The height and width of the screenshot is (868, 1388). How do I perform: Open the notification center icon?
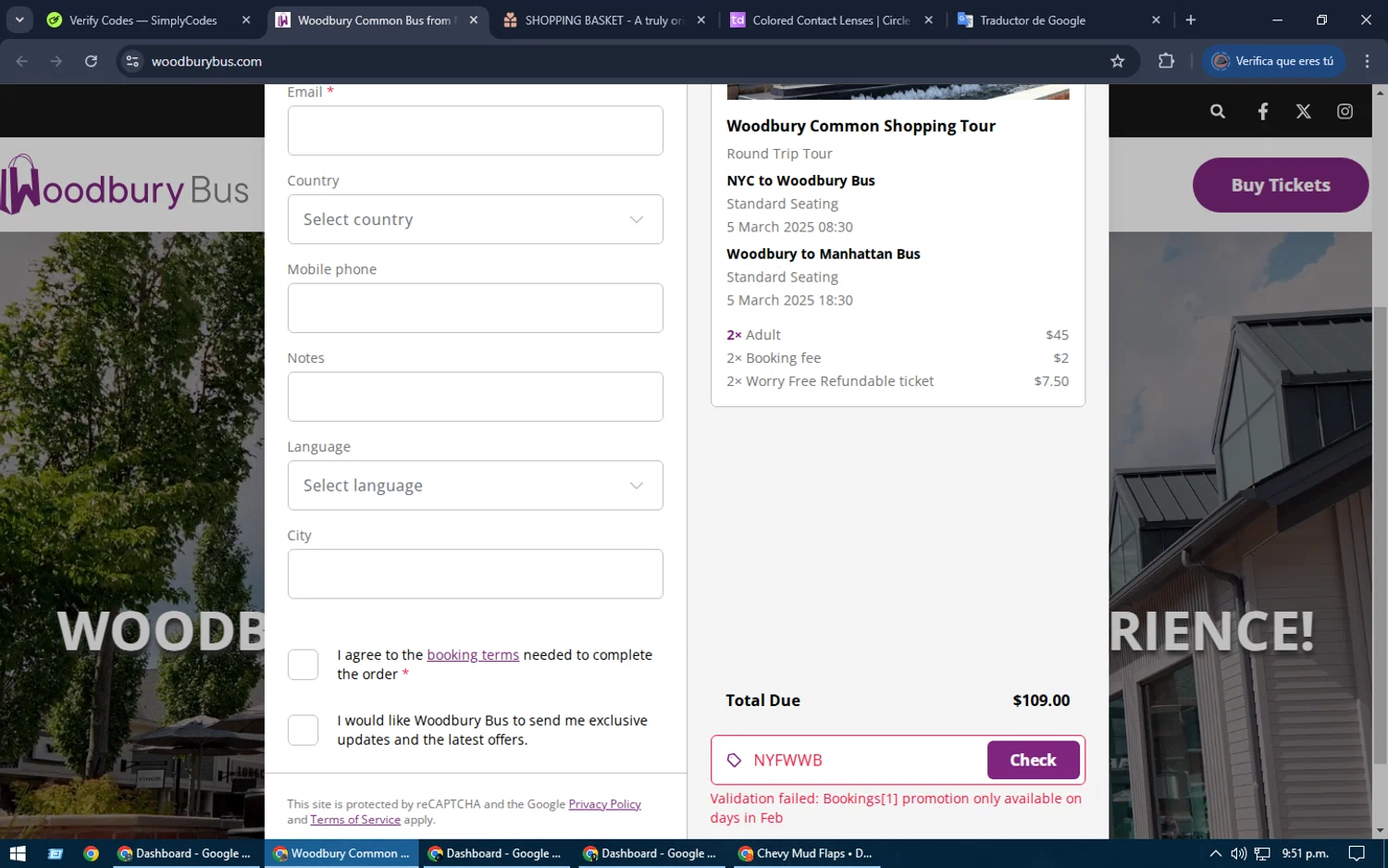[1357, 853]
